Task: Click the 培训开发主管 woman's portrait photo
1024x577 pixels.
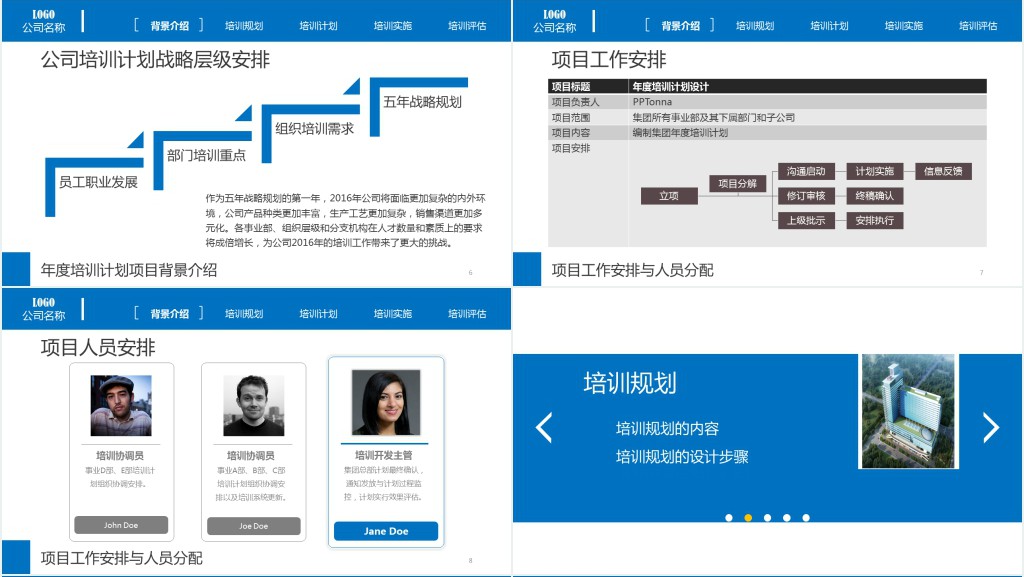Action: click(x=386, y=403)
